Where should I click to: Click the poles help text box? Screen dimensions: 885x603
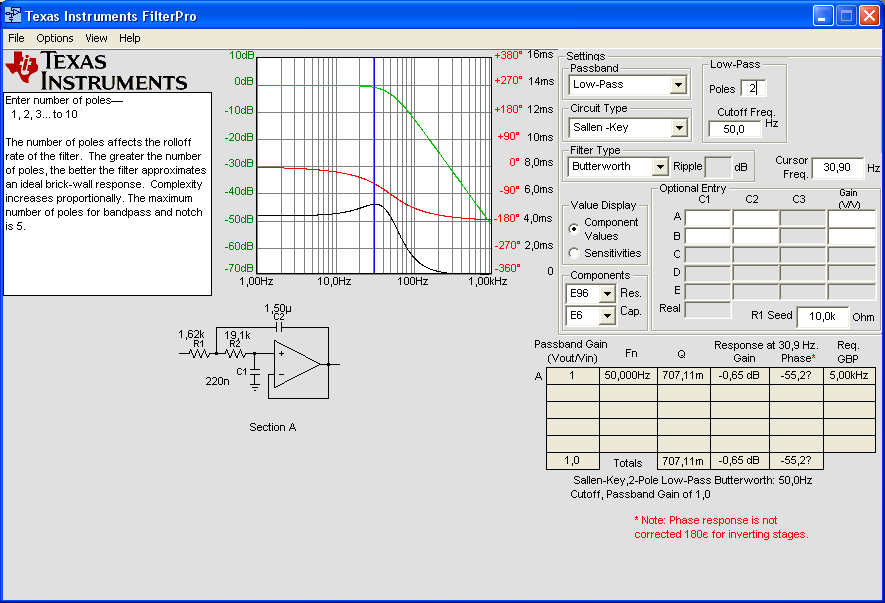107,194
